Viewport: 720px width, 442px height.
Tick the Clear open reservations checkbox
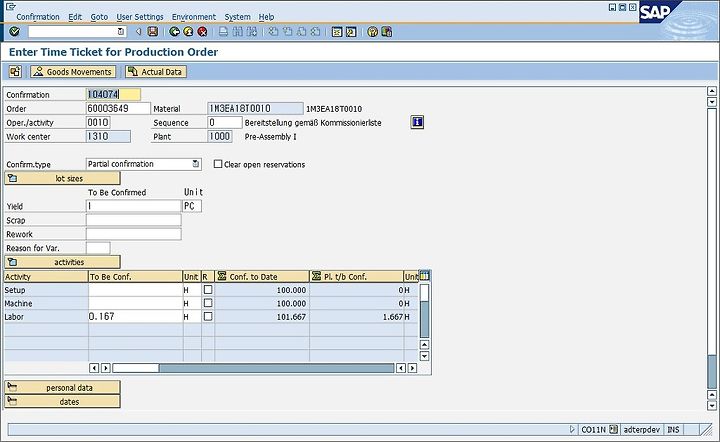[x=218, y=164]
